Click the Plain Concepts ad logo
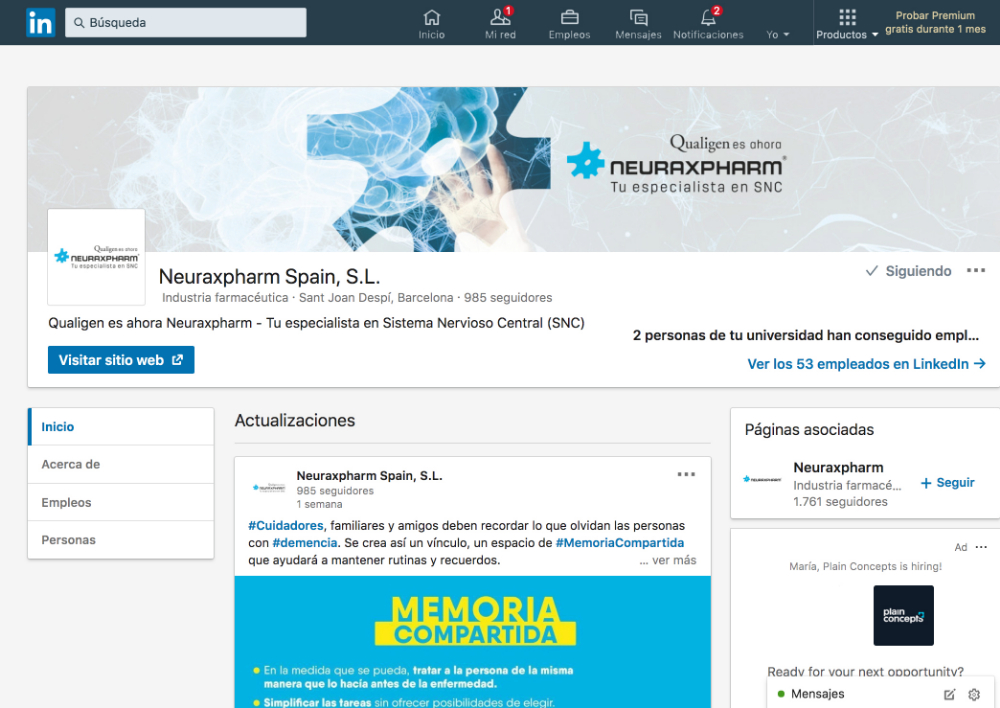This screenshot has width=1000, height=708. [x=903, y=616]
